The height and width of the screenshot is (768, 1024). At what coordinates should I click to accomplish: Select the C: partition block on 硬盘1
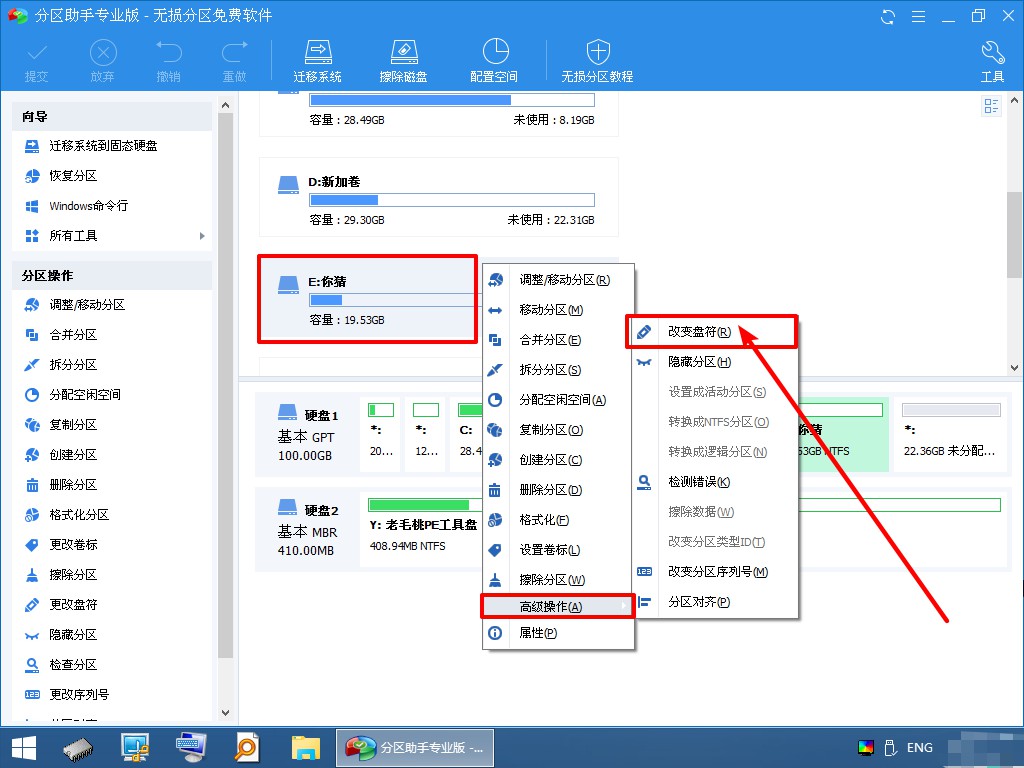click(x=468, y=434)
